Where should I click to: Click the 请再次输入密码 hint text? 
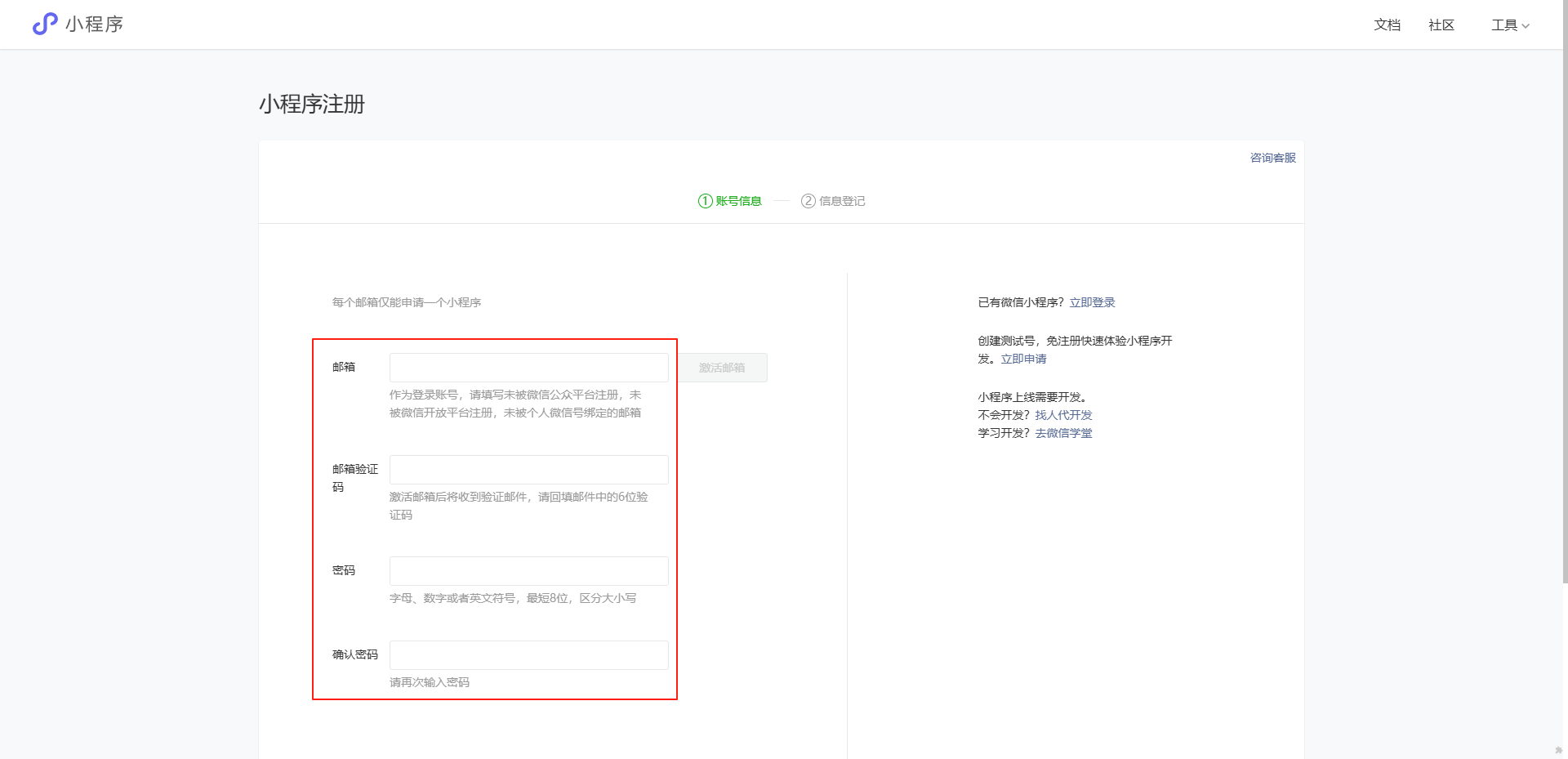(430, 682)
